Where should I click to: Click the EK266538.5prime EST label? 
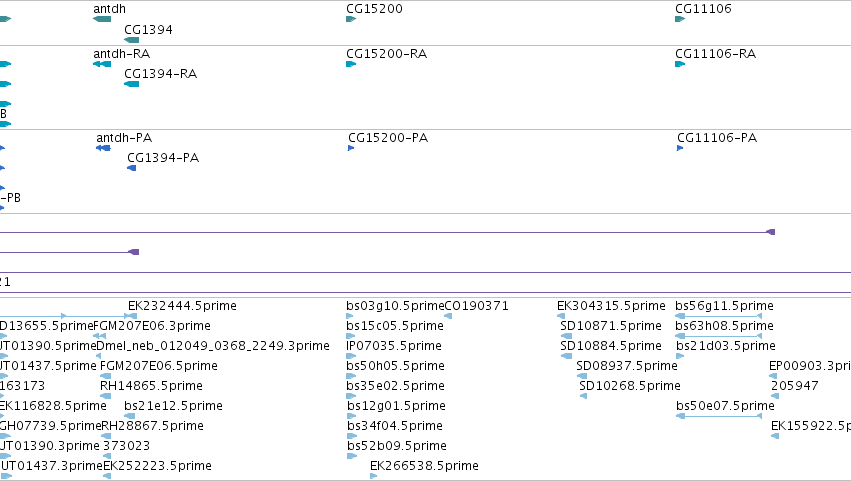pos(424,466)
